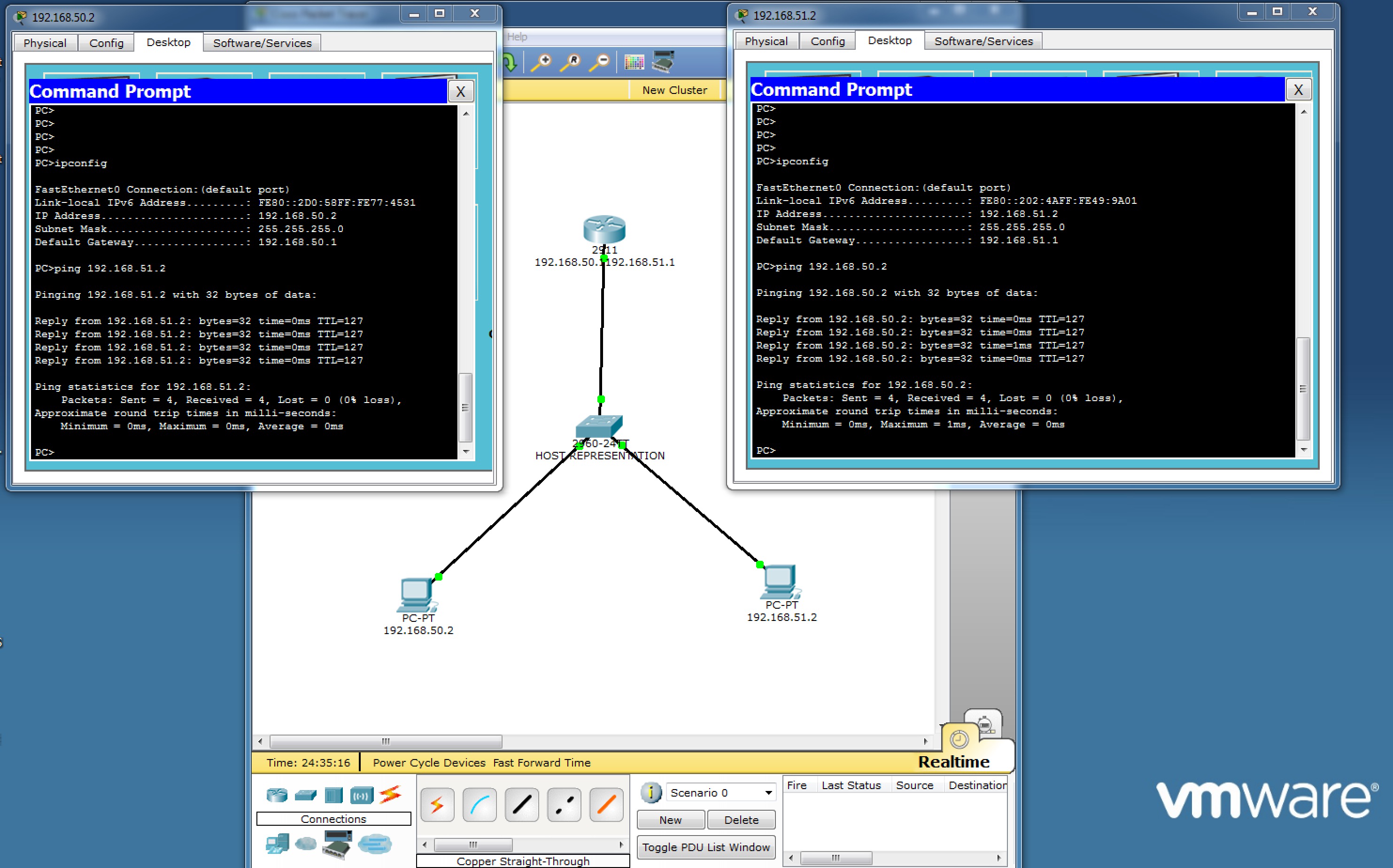Click the green redo arrow icon
The width and height of the screenshot is (1393, 868).
pos(510,62)
